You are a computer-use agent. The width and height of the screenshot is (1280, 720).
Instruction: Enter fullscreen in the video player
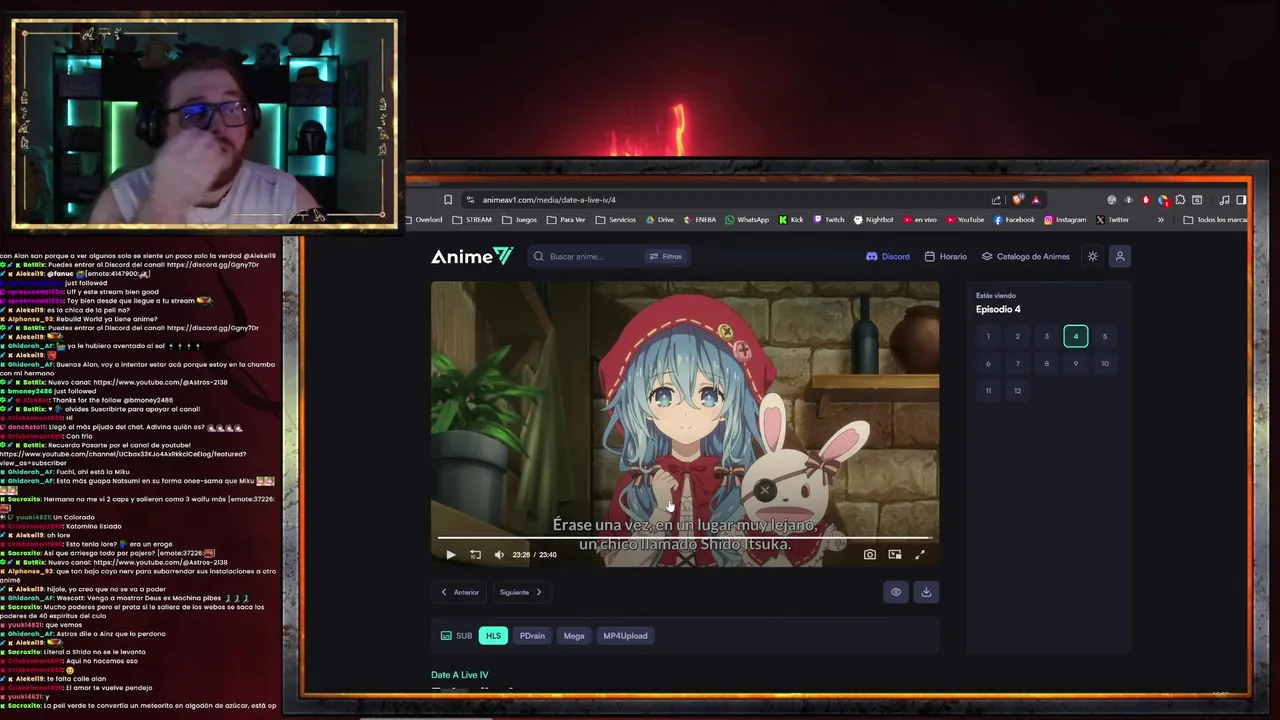pyautogui.click(x=920, y=554)
